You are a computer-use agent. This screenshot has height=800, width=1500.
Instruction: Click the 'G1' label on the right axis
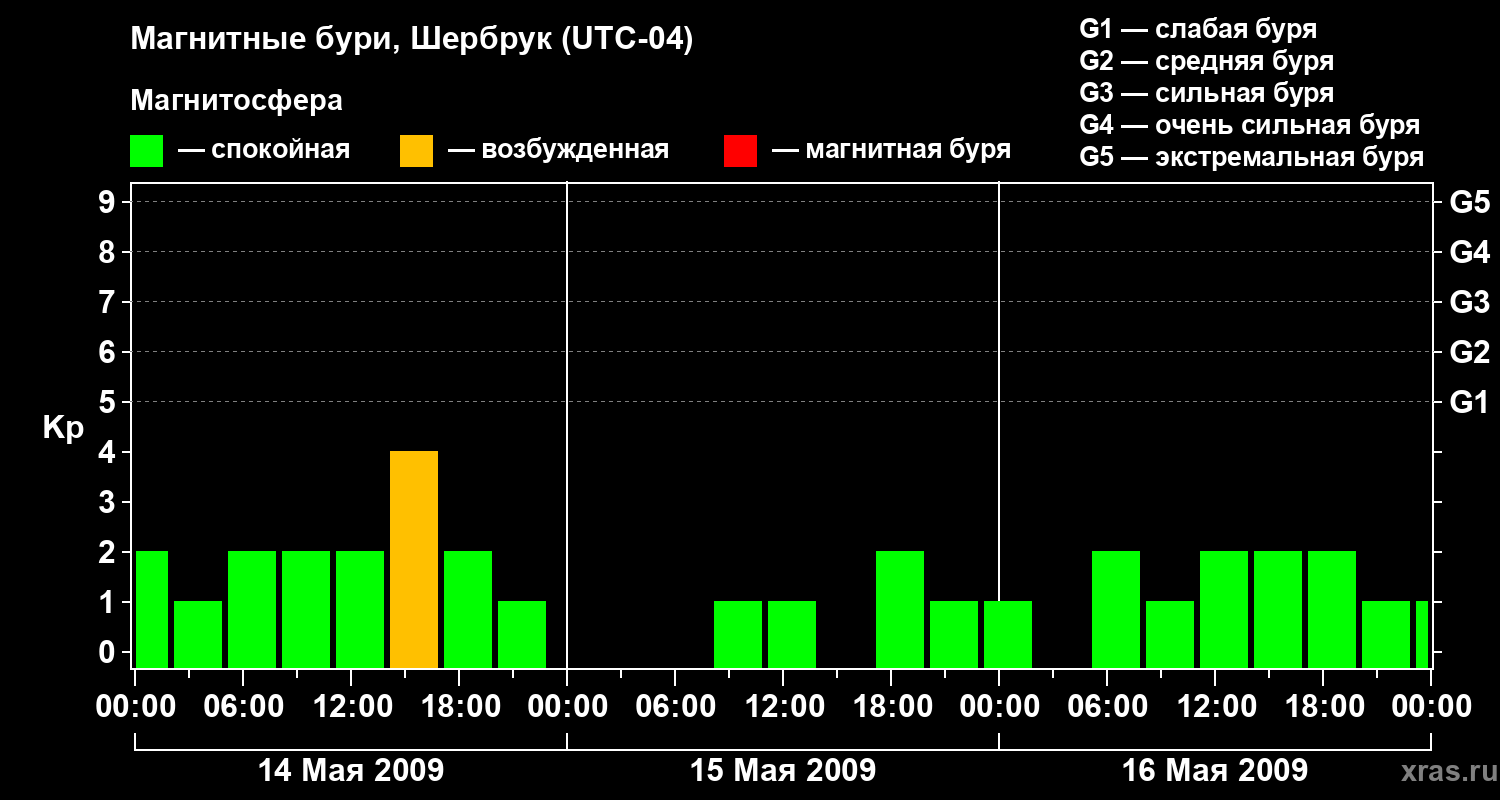(1469, 403)
